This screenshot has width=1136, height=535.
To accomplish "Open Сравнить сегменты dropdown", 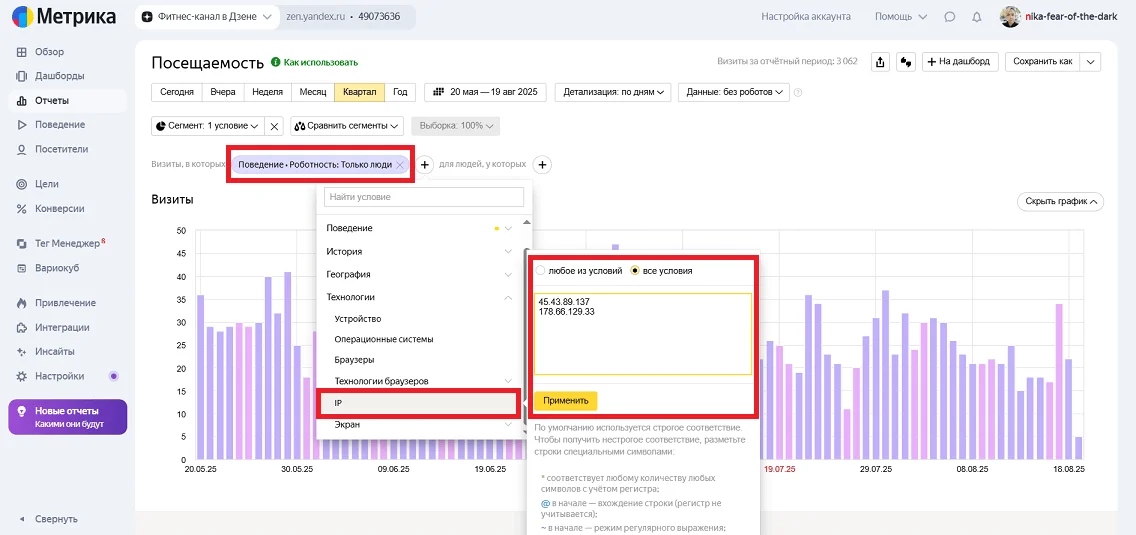I will point(346,126).
